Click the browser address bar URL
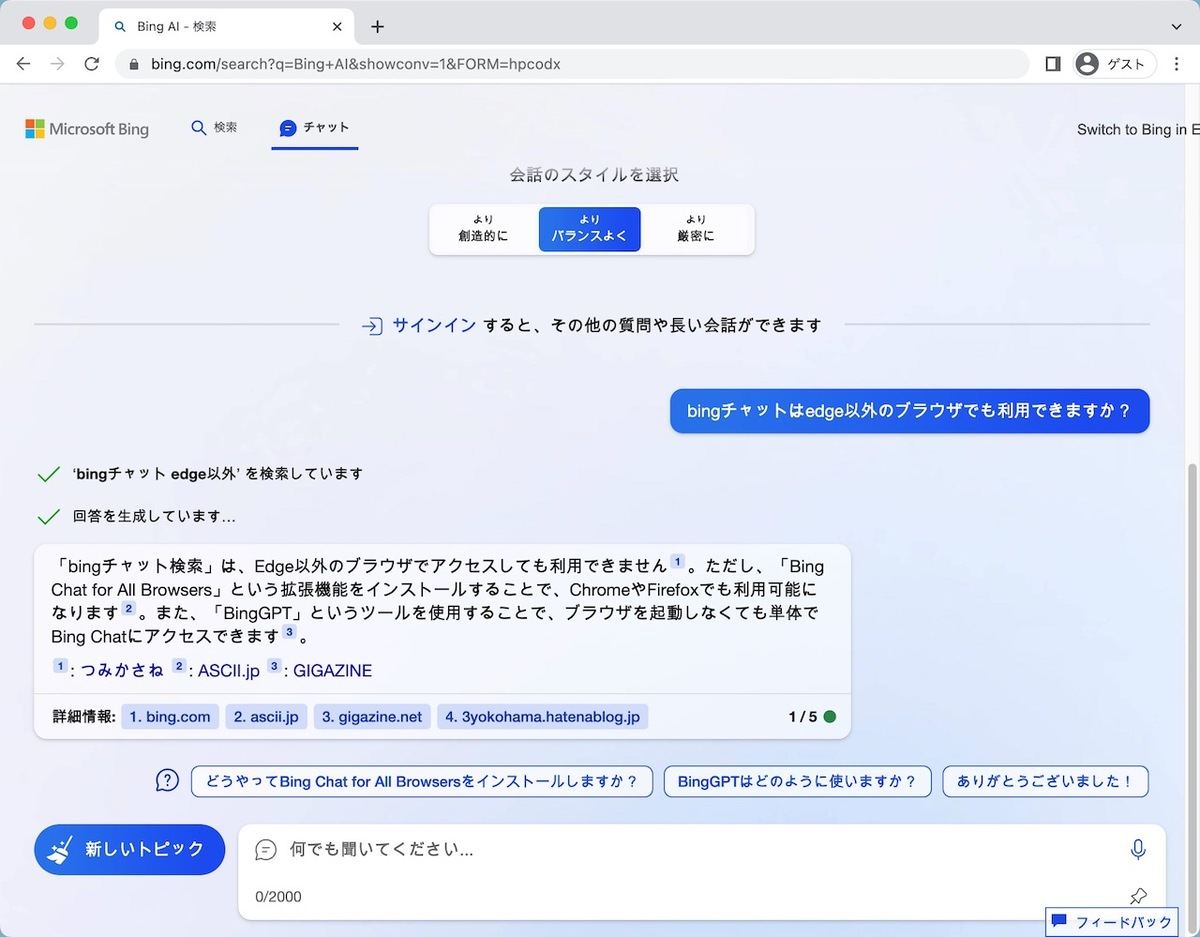Viewport: 1200px width, 937px height. click(355, 64)
